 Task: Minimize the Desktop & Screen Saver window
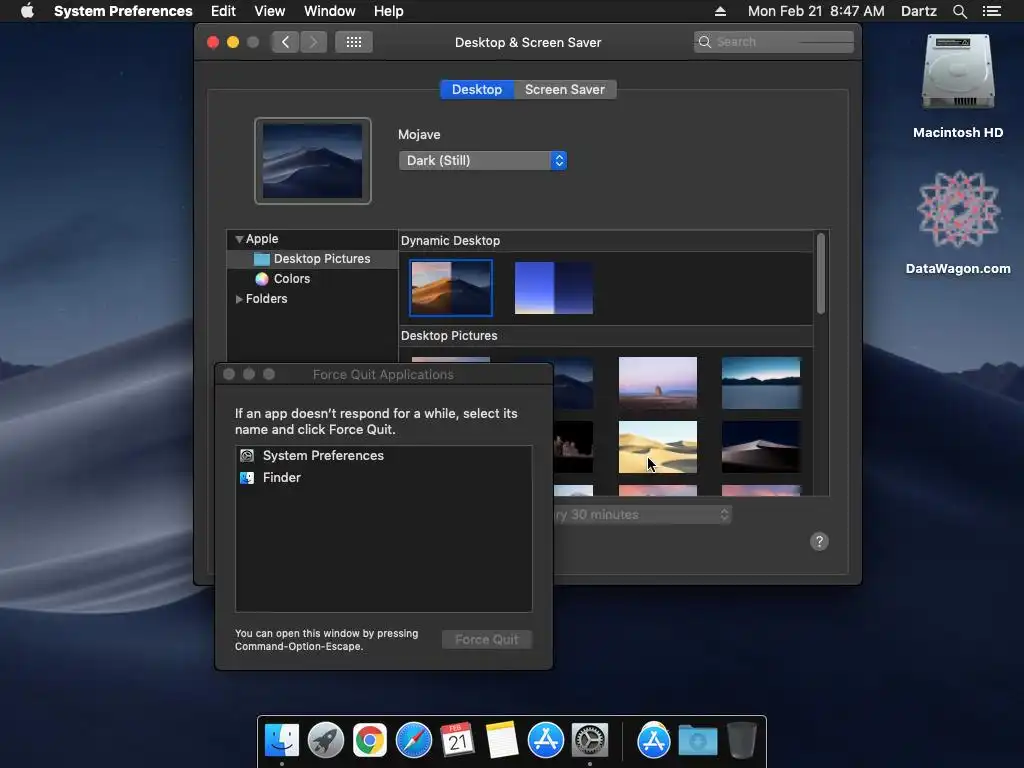(x=232, y=42)
